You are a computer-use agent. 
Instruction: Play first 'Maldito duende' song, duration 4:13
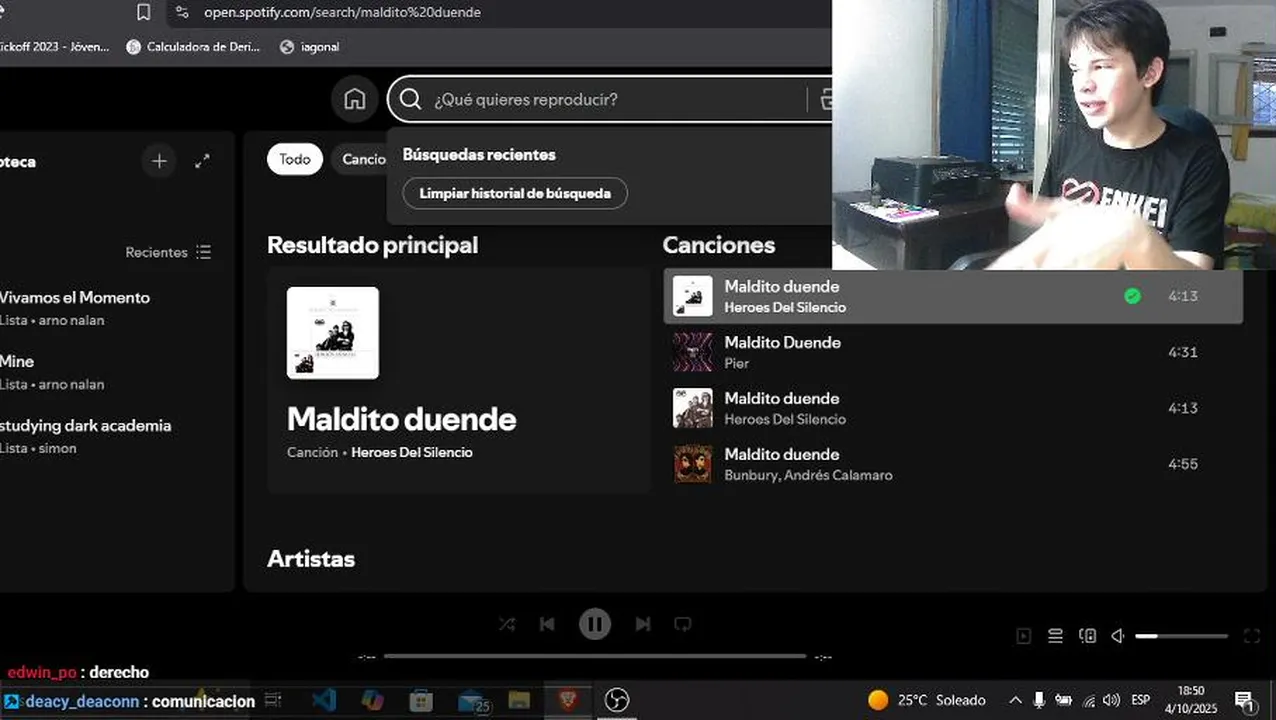[x=953, y=296]
